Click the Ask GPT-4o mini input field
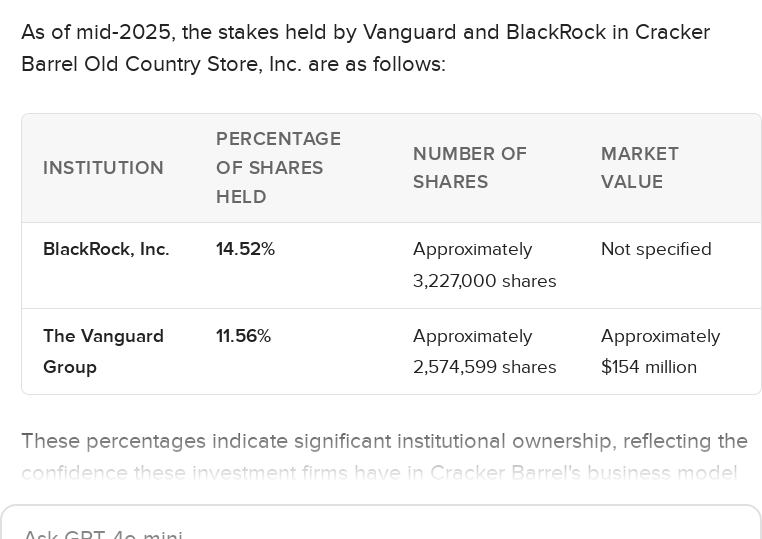762x539 pixels. tap(380, 530)
